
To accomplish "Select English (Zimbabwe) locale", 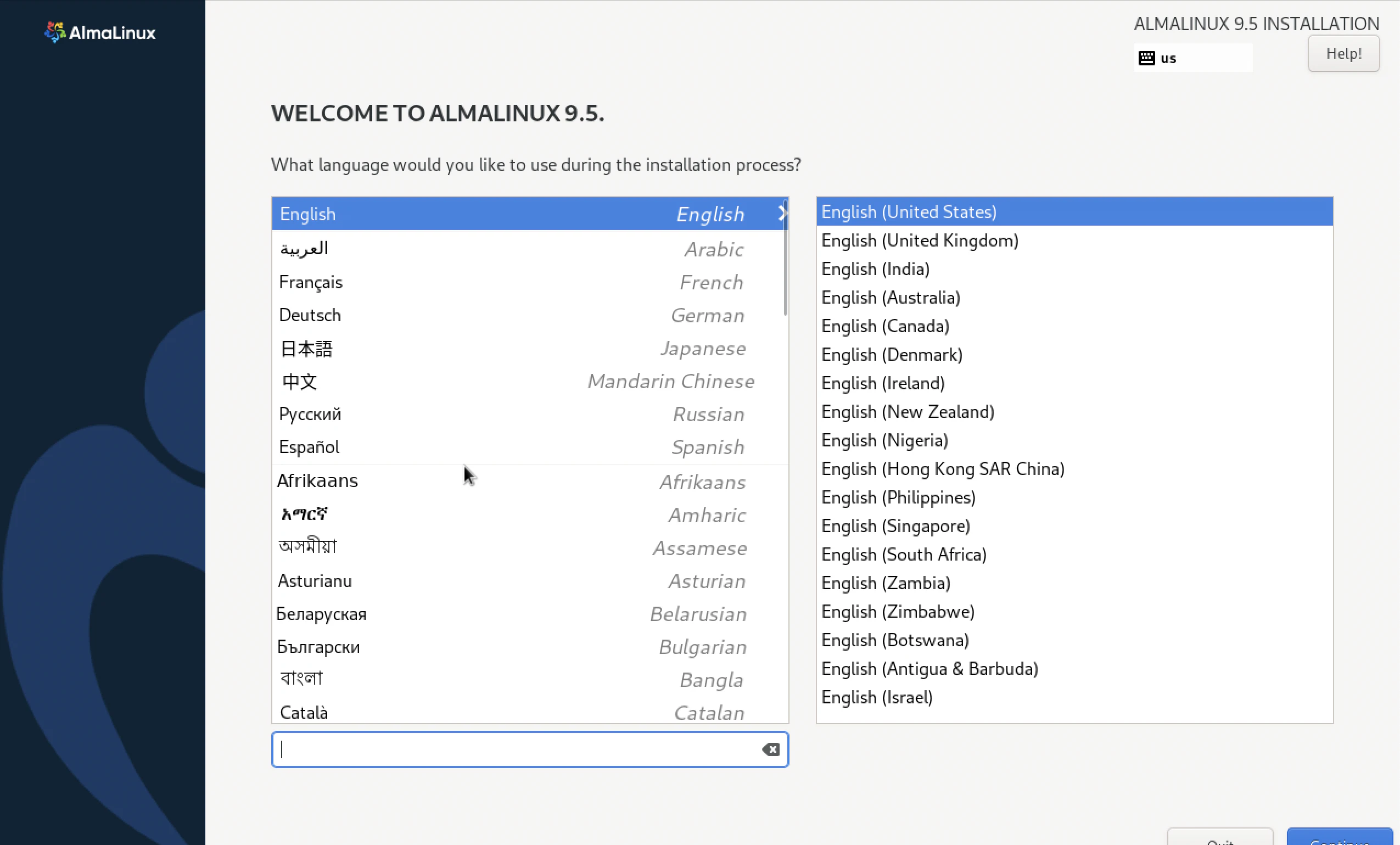I will click(x=1074, y=611).
